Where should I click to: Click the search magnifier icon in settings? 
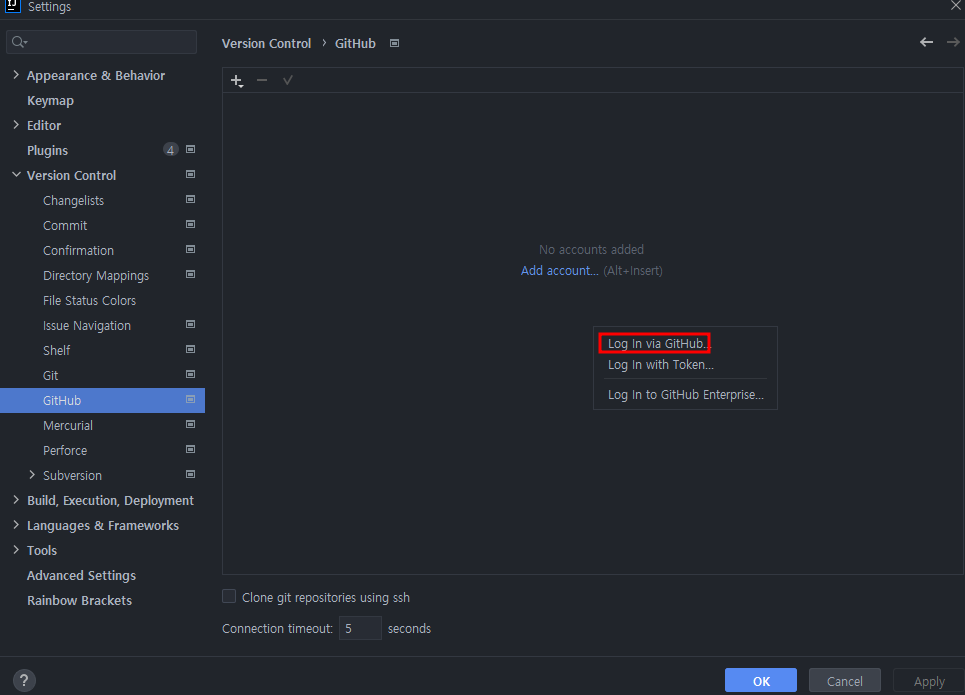(19, 42)
